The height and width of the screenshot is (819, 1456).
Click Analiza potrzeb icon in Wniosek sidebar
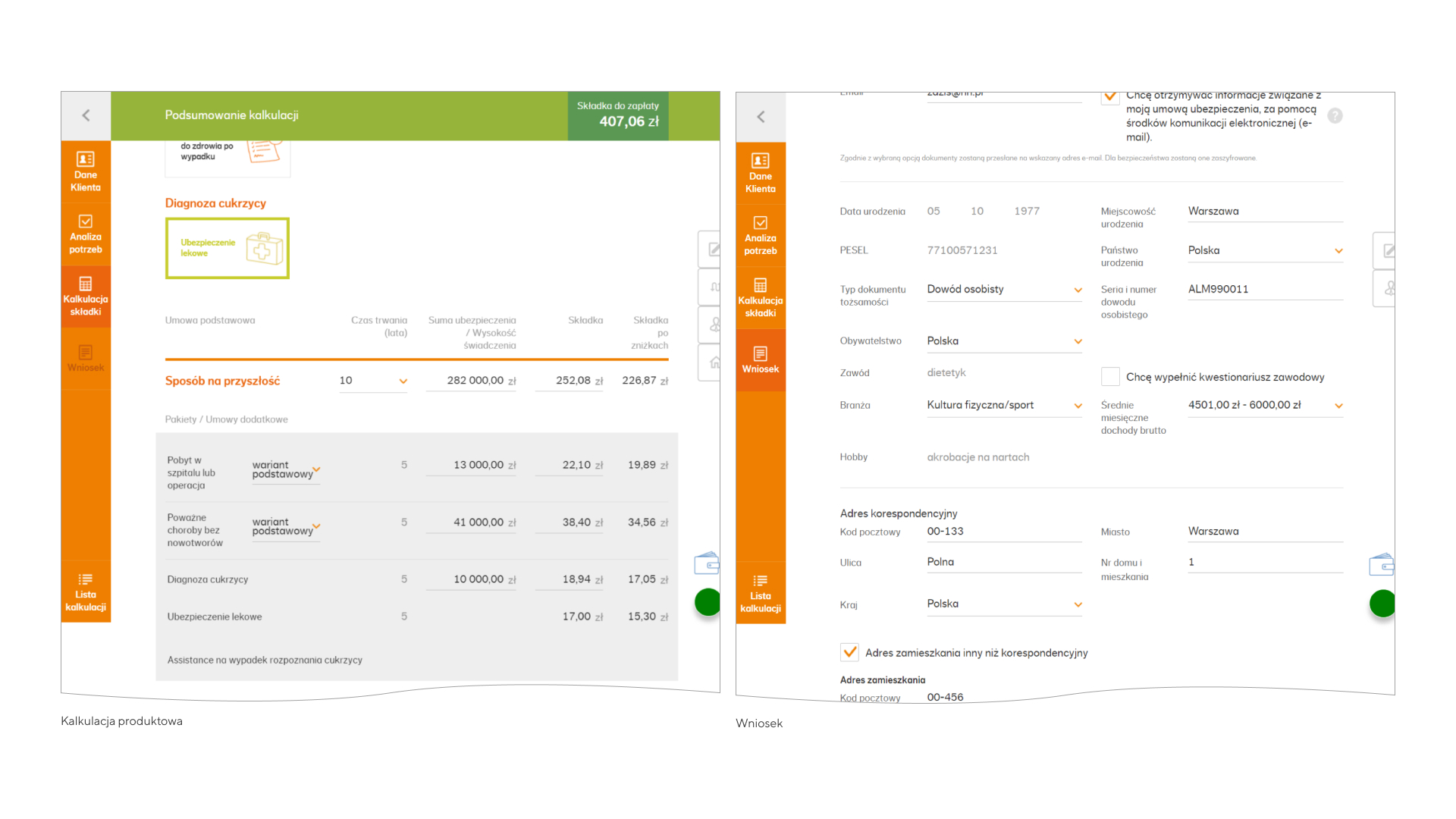click(x=761, y=223)
